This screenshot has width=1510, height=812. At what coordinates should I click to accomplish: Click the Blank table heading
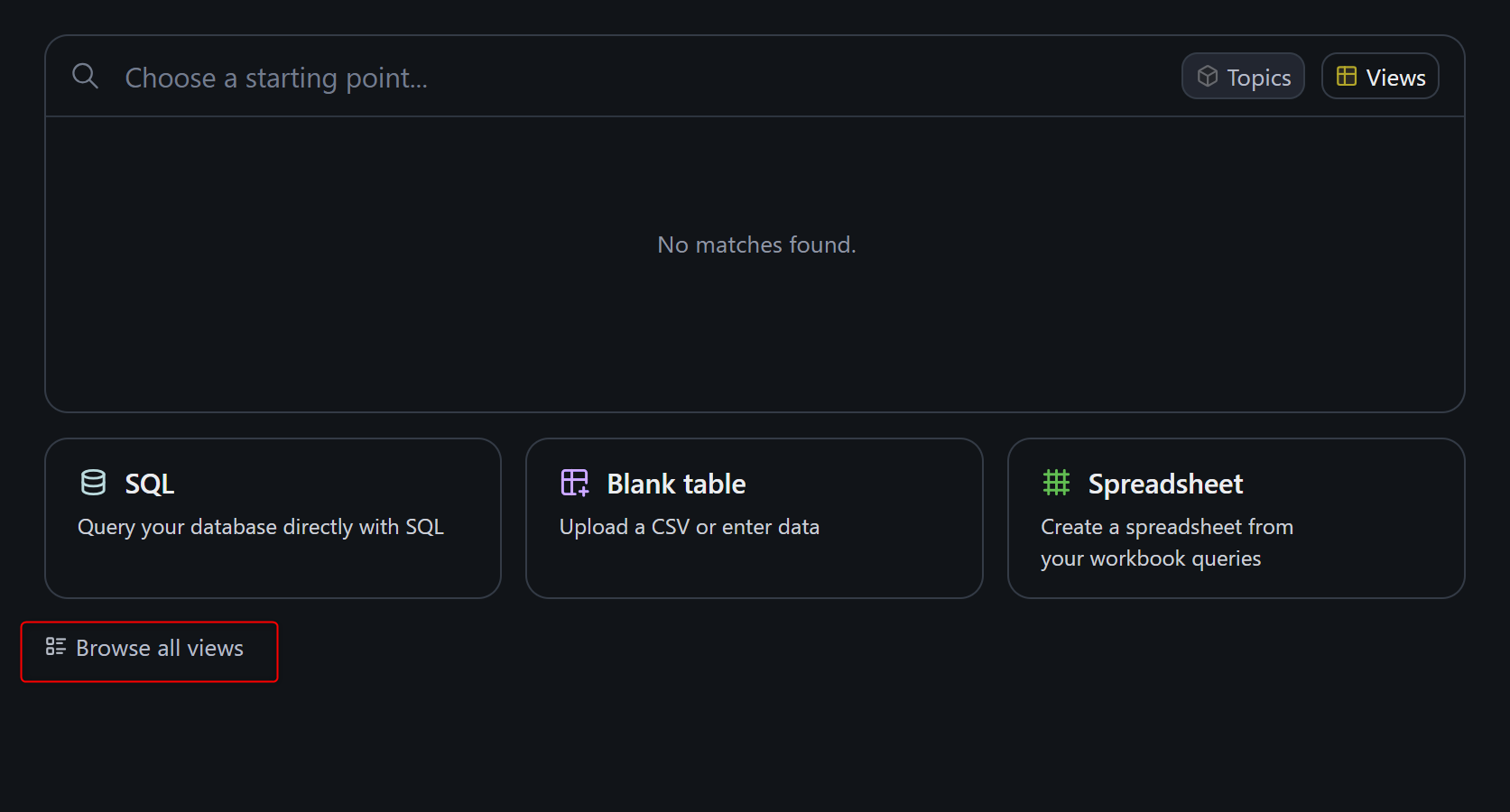coord(676,484)
